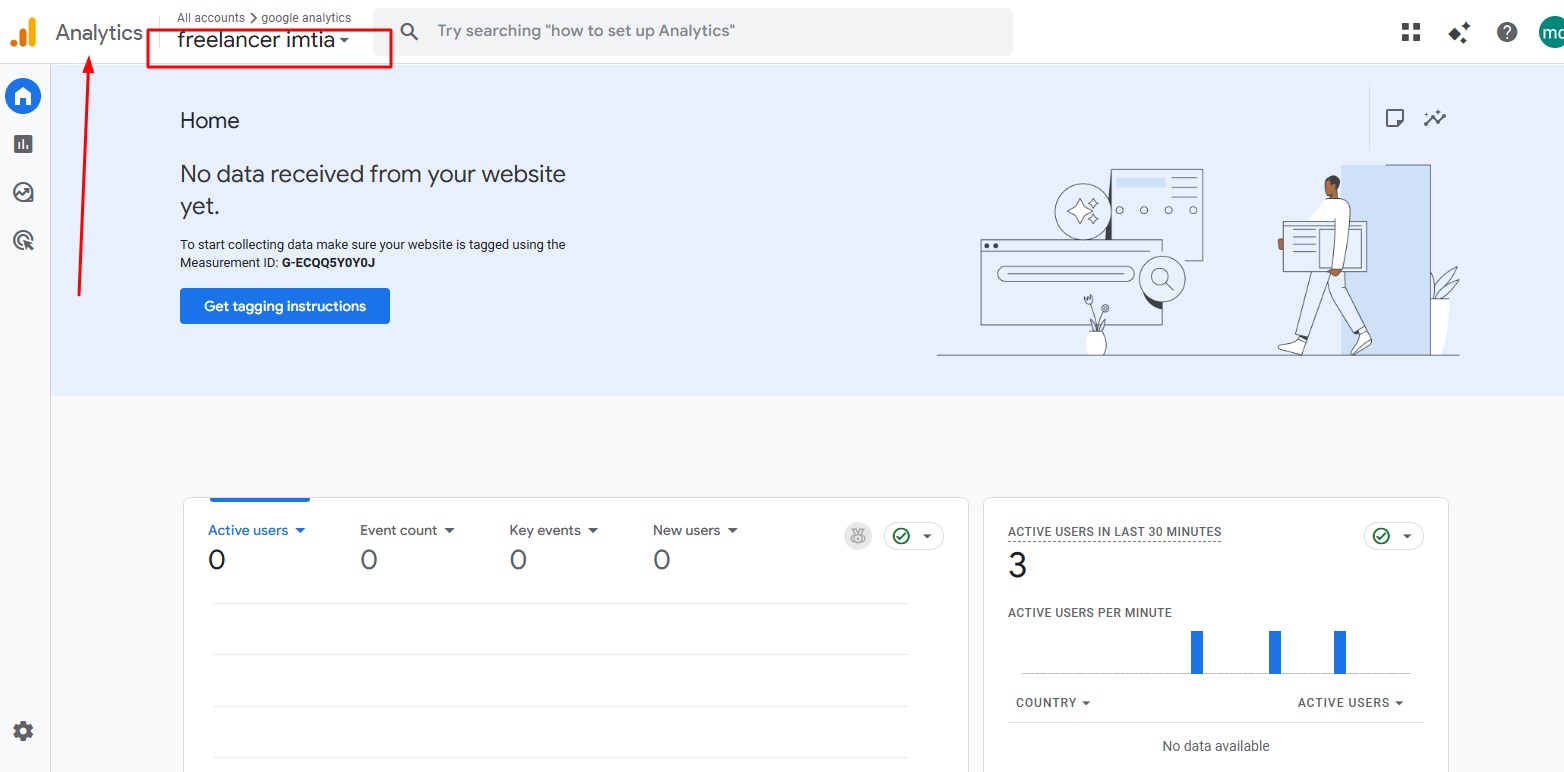Screen dimensions: 1564x772
Task: Open the Google apps grid icon
Action: 1410,31
